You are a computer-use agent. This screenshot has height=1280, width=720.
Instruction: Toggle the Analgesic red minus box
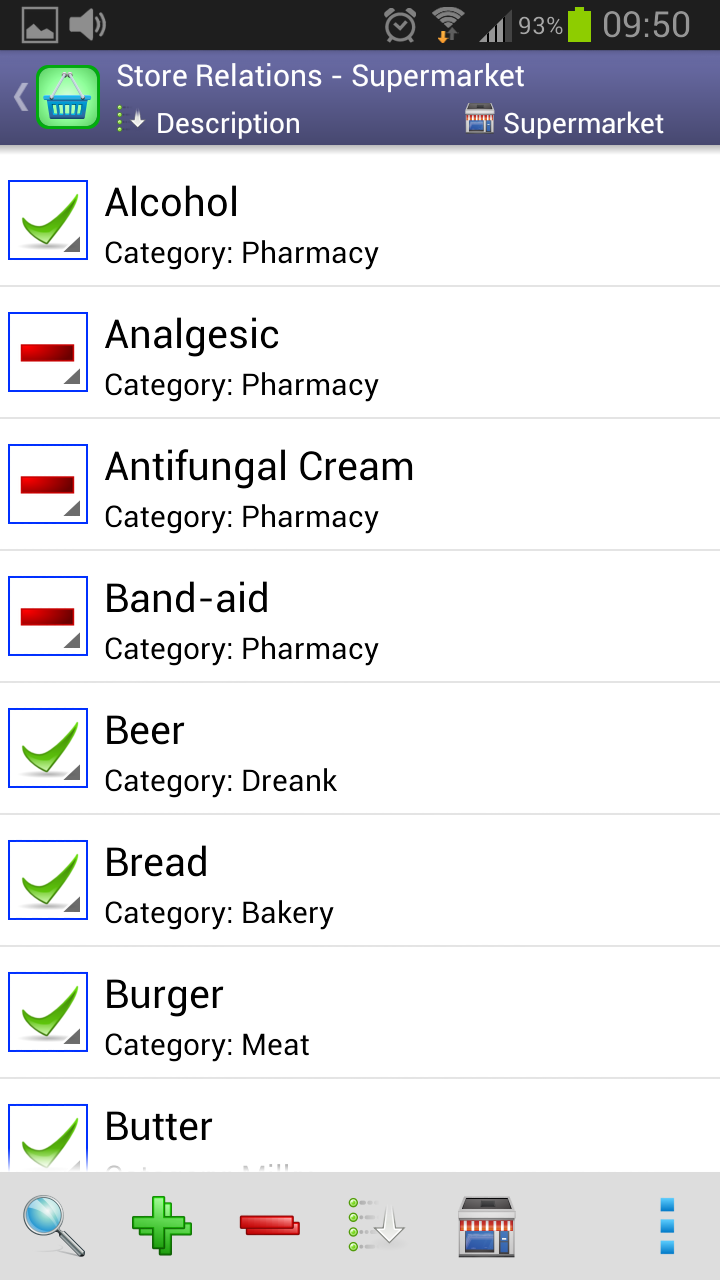pyautogui.click(x=48, y=352)
